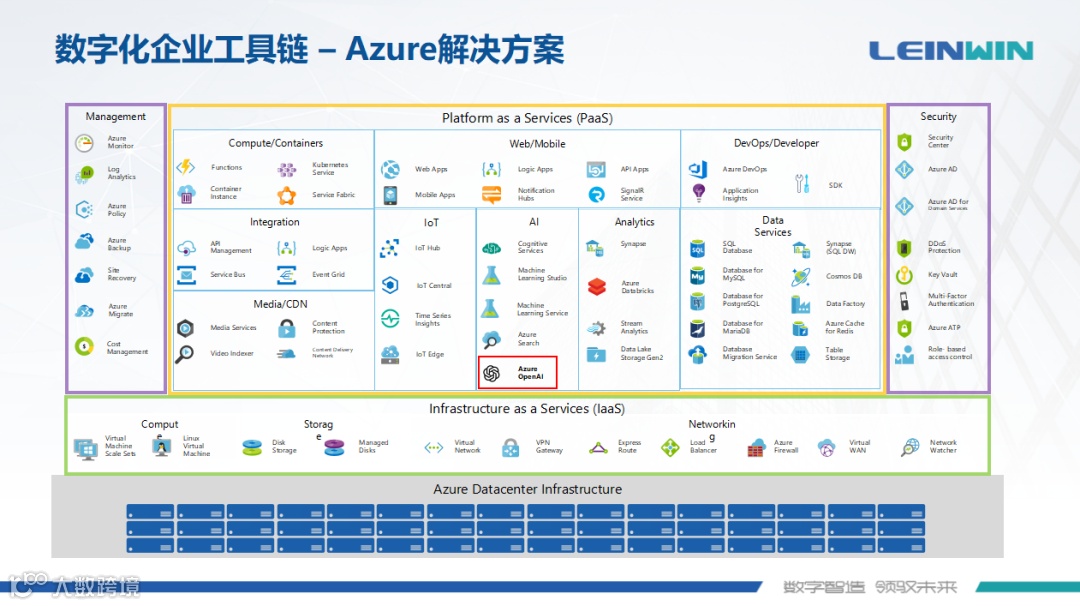Click the 'Platform as a Services (PaaS)' heading
This screenshot has height=606, width=1080.
pyautogui.click(x=527, y=118)
